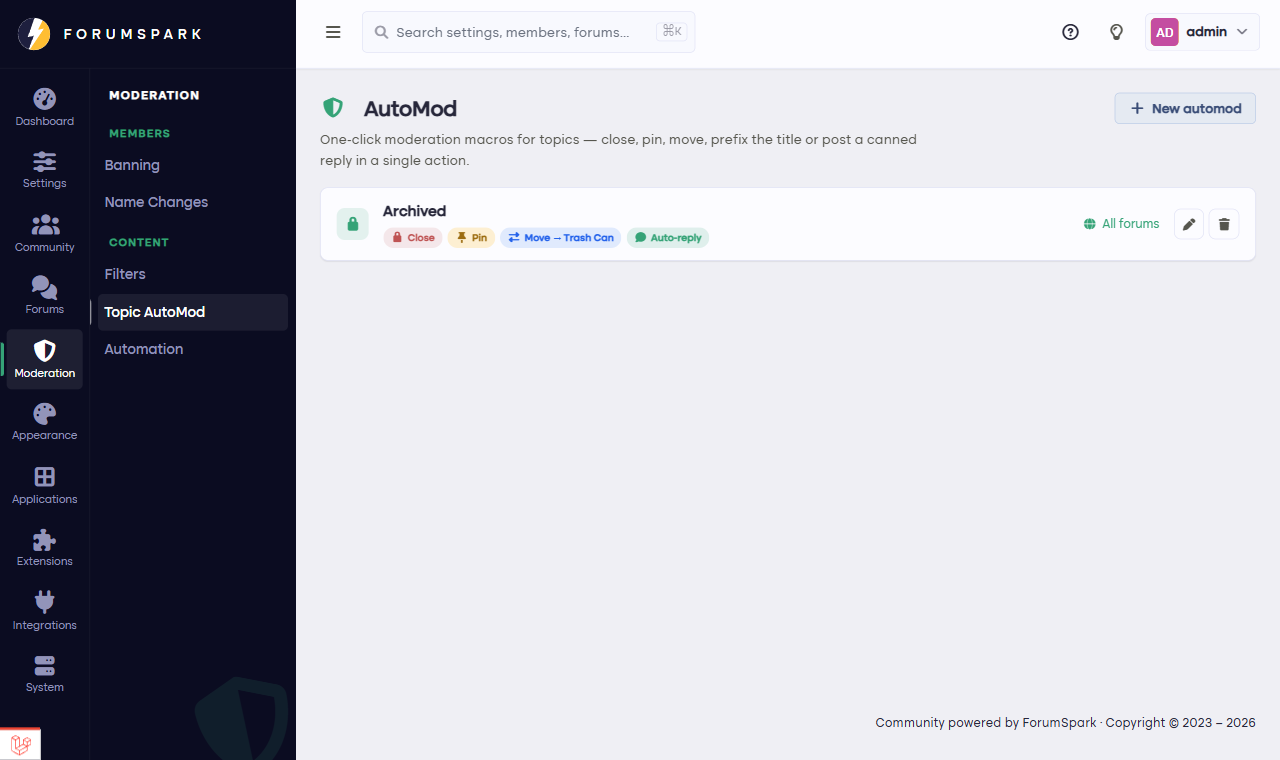
Task: Focus the search settings input field
Action: tap(528, 32)
